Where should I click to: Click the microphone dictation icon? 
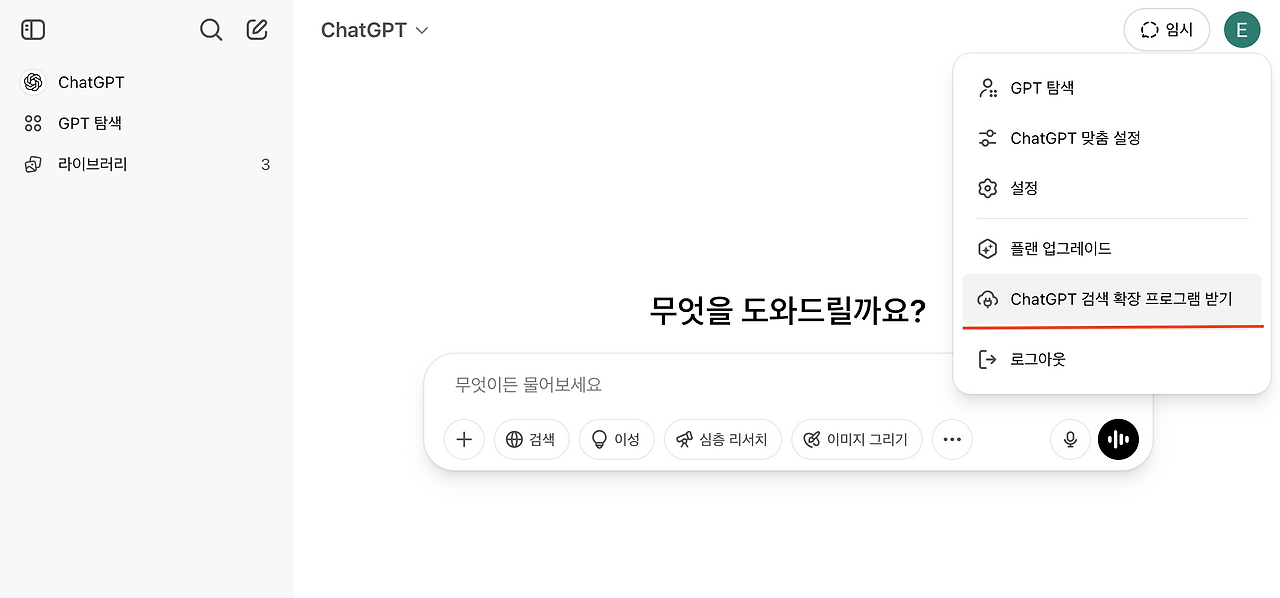(x=1069, y=439)
